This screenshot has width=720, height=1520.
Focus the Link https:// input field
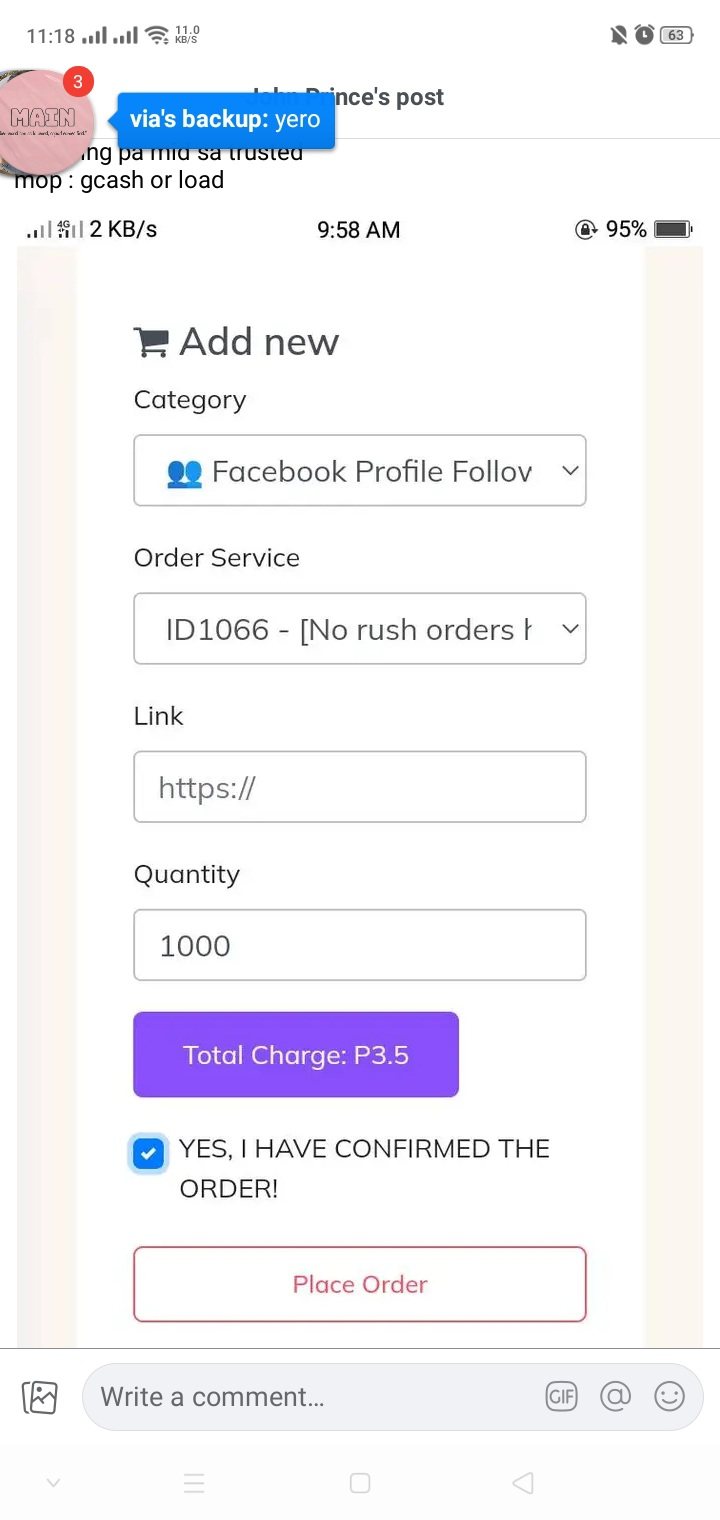pos(360,787)
